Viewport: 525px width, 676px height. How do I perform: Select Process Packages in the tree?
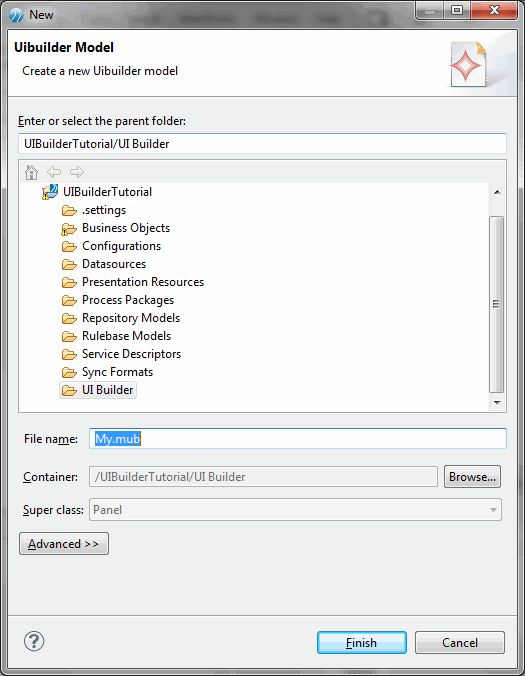click(128, 300)
